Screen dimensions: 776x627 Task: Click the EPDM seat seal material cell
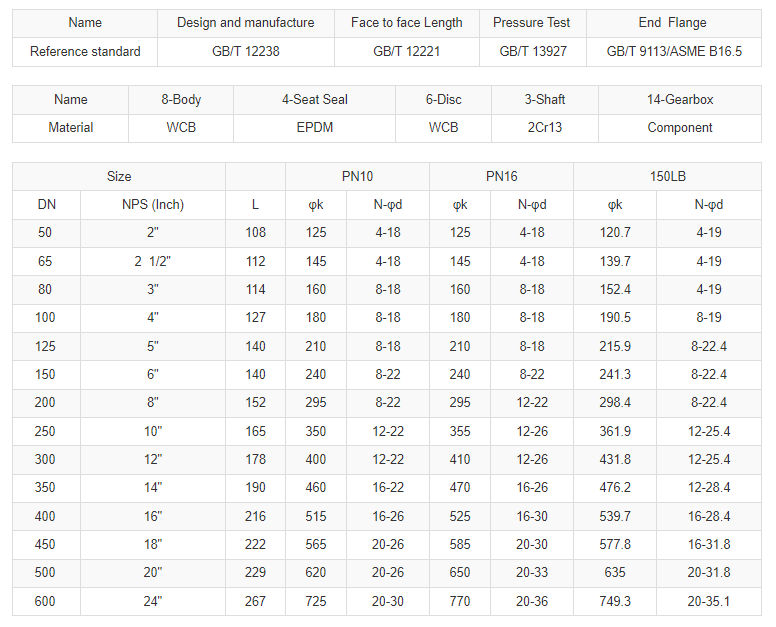point(314,128)
